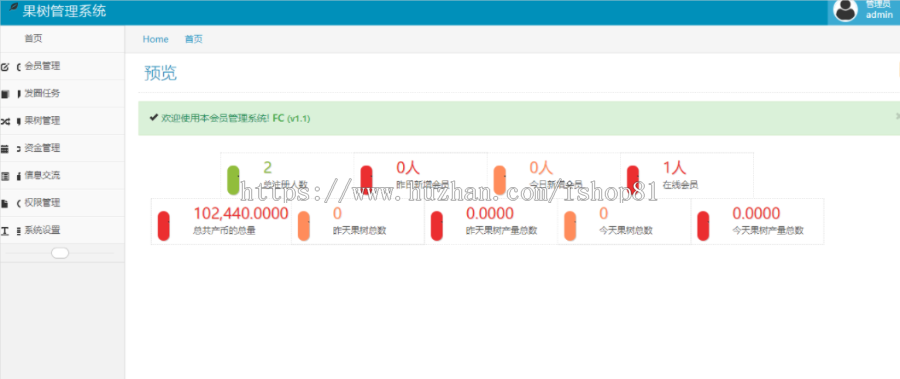This screenshot has height=379, width=900.
Task: Click the file icon beside 权限管理
Action: click(5, 203)
